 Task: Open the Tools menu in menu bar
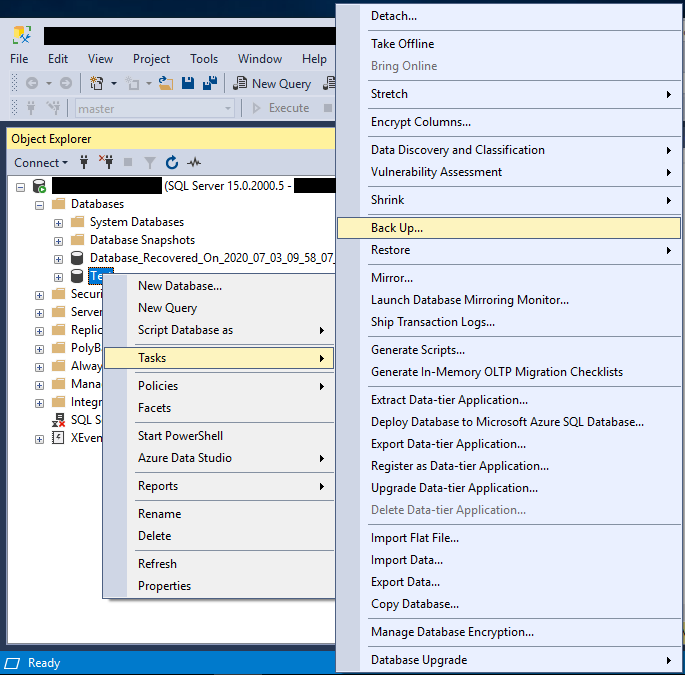tap(204, 59)
